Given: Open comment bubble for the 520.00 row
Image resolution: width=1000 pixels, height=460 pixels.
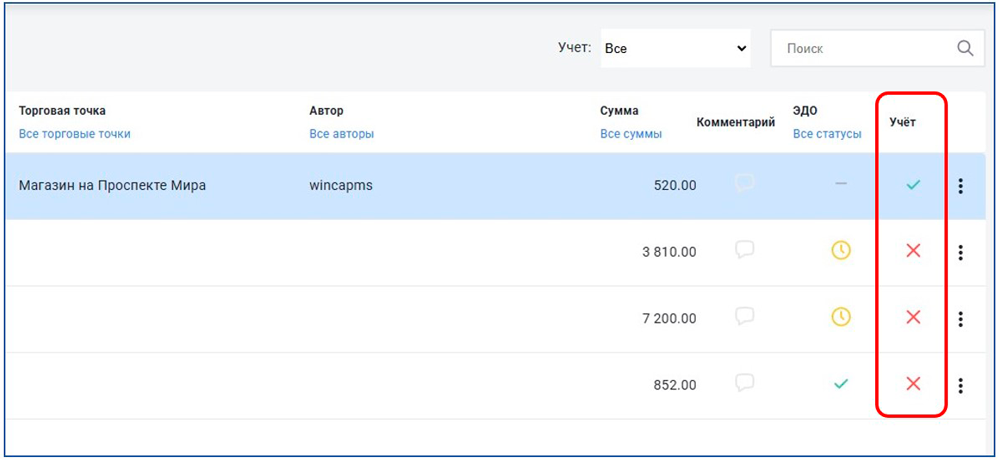Looking at the screenshot, I should 744,184.
